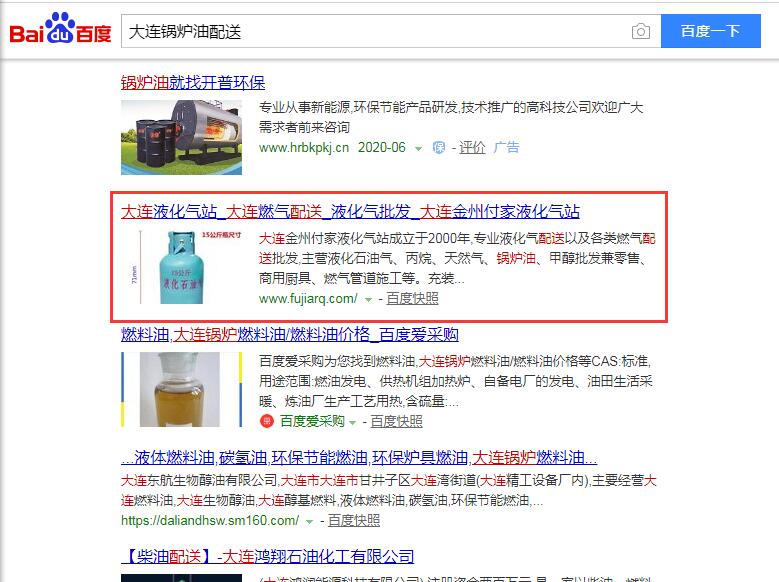The image size is (779, 582).
Task: Click the 百度一下 search button
Action: pos(710,31)
